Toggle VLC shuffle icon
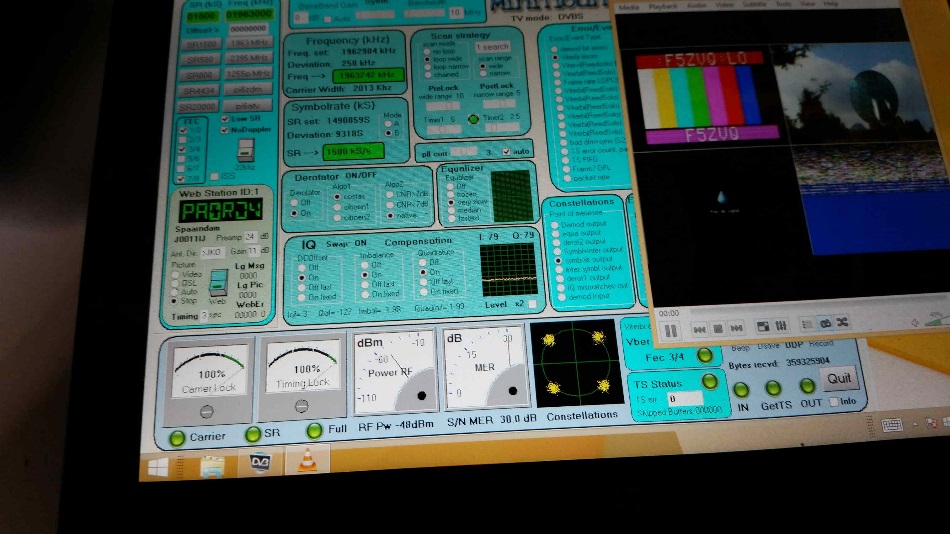Viewport: 950px width, 534px height. [843, 322]
